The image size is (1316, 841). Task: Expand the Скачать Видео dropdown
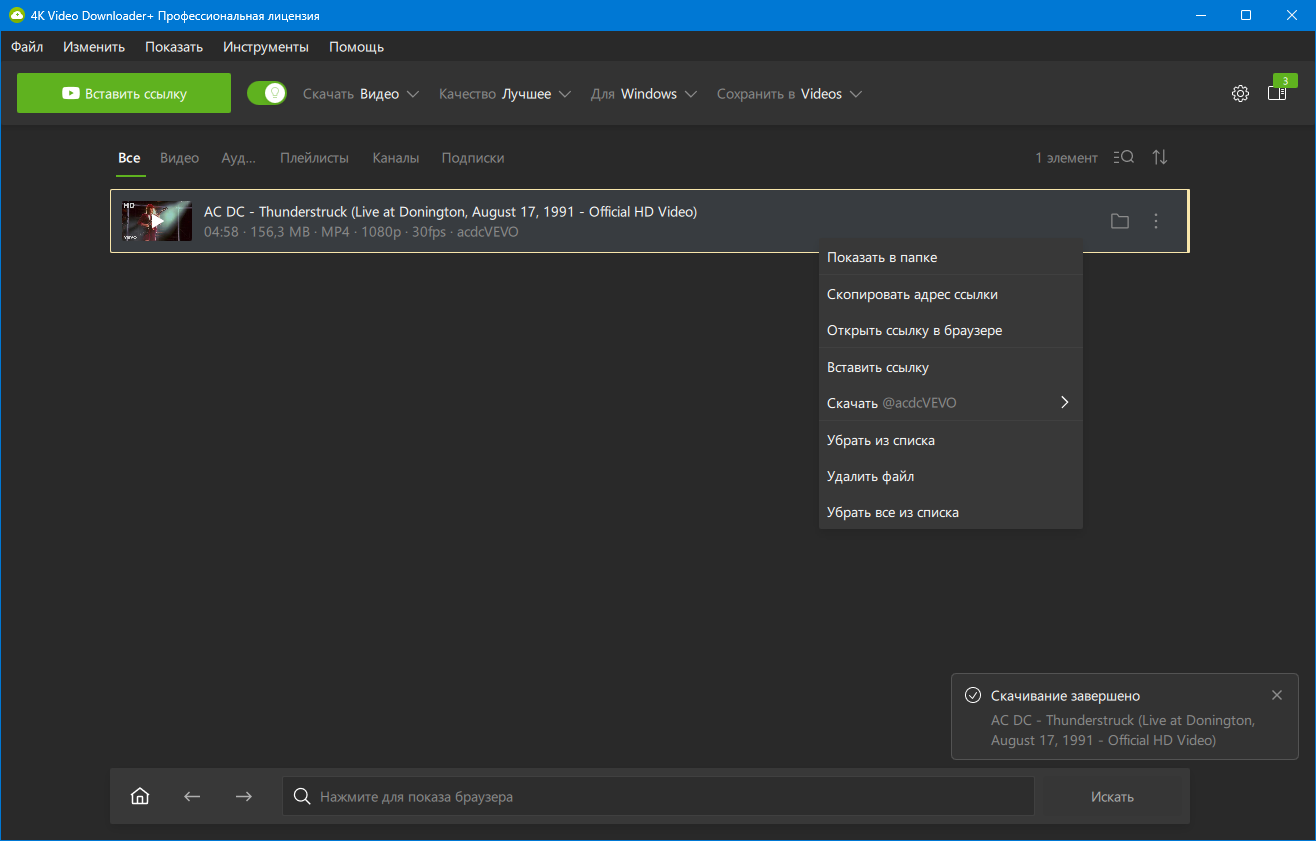pyautogui.click(x=361, y=94)
